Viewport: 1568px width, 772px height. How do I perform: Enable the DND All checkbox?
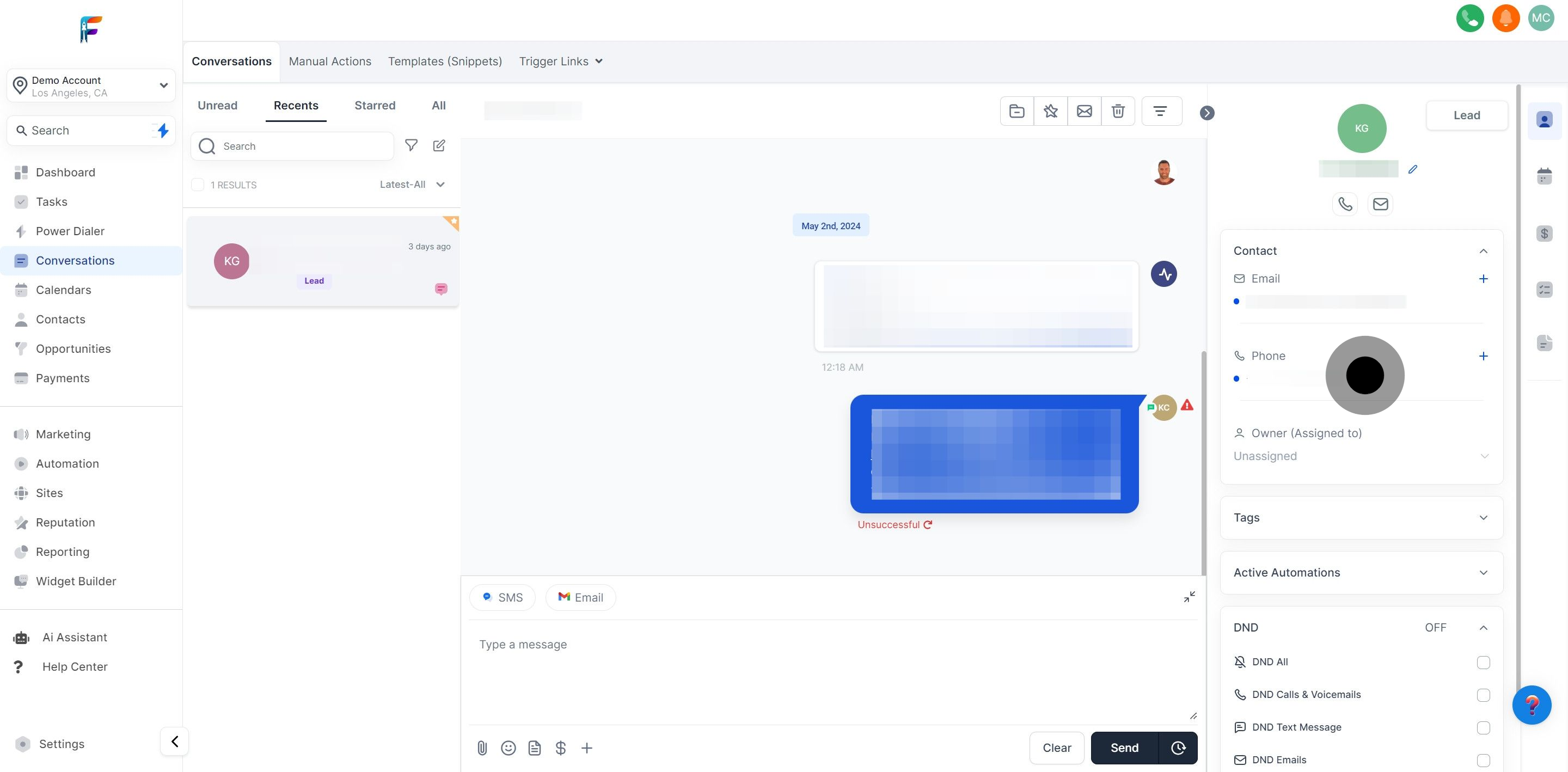point(1483,663)
